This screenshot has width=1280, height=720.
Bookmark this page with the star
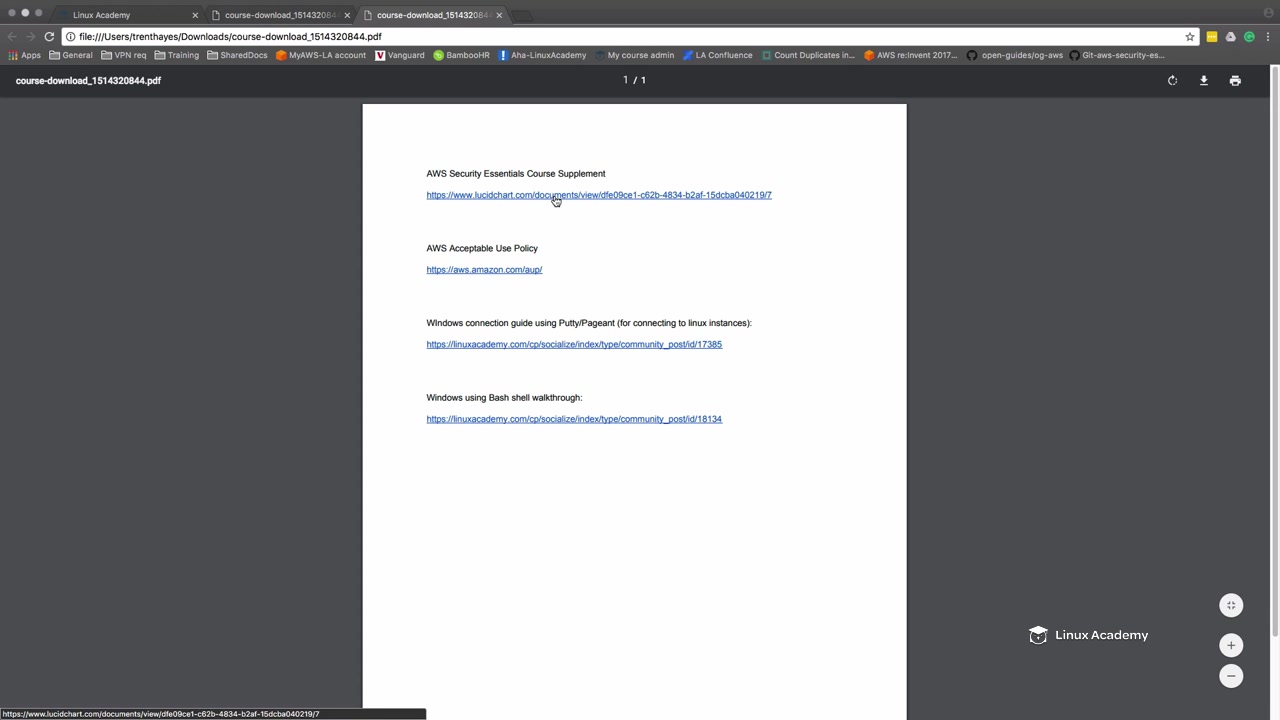(1190, 36)
